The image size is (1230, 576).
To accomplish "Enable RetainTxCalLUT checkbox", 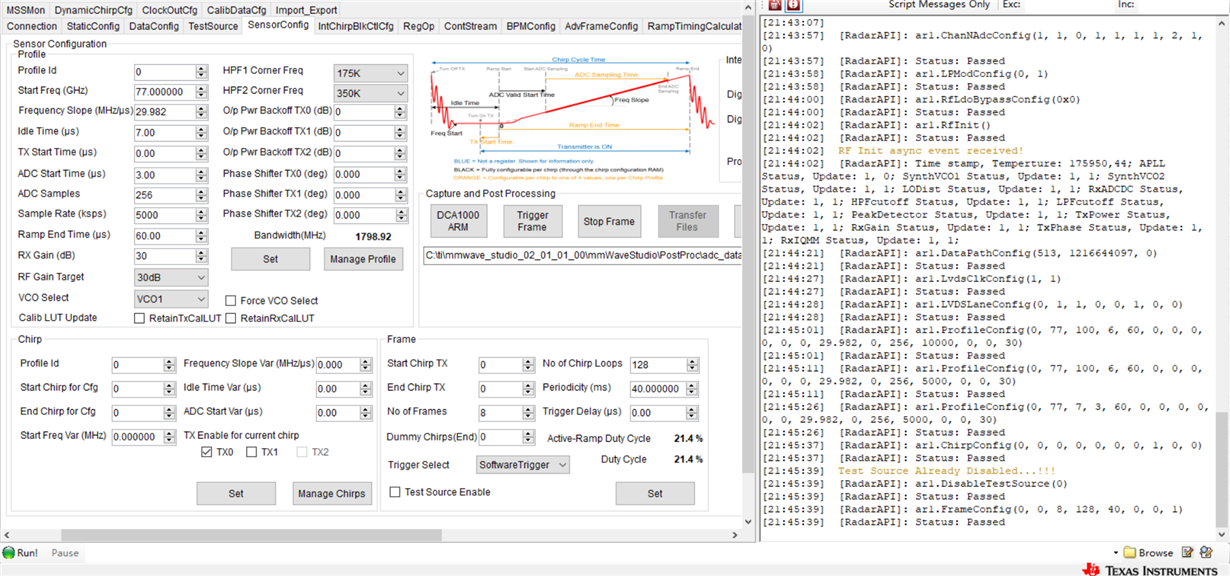I will click(140, 318).
